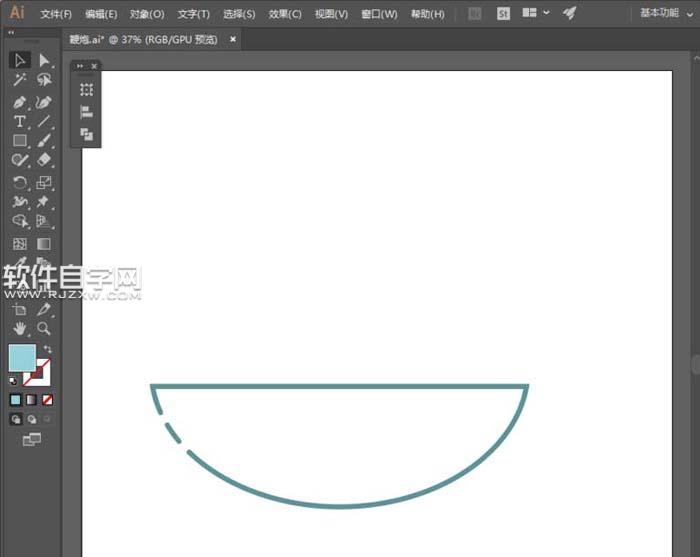This screenshot has height=557, width=700.
Task: Select the Hand tool
Action: (x=20, y=328)
